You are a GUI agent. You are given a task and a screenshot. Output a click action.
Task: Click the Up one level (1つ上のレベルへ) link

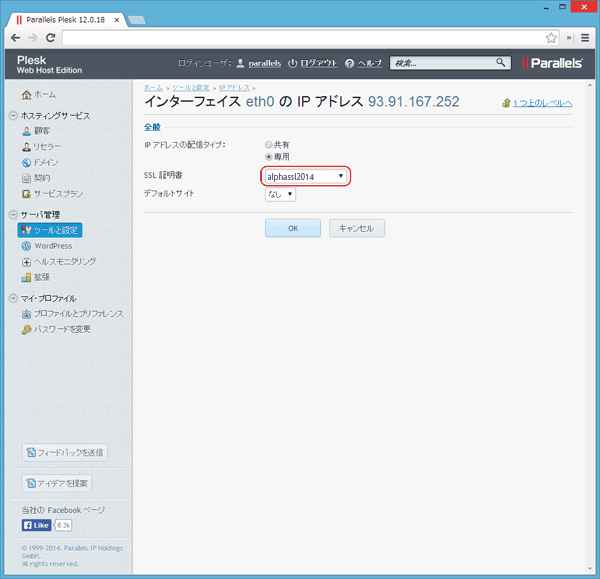[x=543, y=103]
